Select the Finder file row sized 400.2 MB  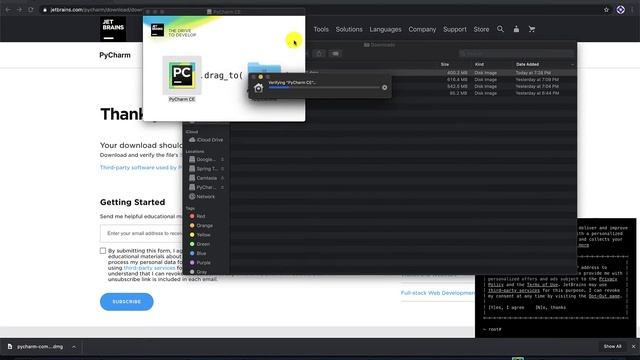[x=403, y=73]
